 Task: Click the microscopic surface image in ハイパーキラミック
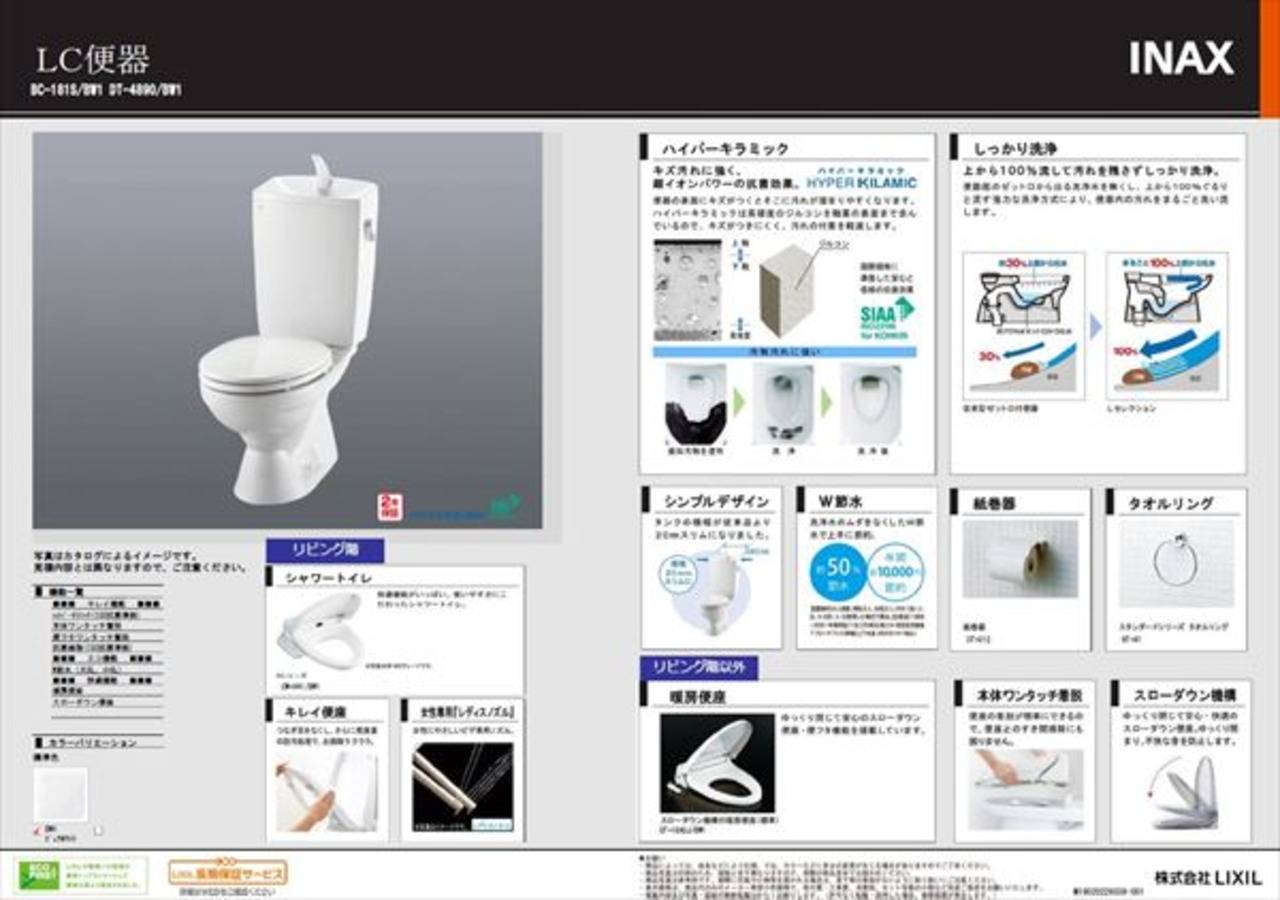(x=687, y=290)
